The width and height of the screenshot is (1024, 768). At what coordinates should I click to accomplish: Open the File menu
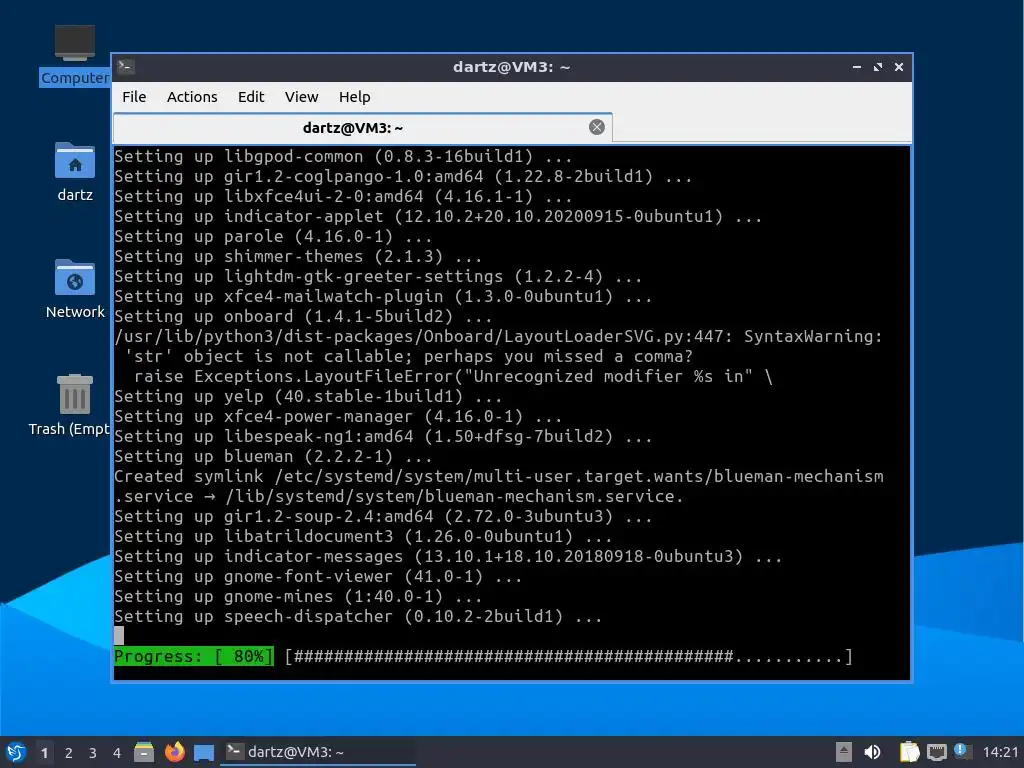coord(134,97)
